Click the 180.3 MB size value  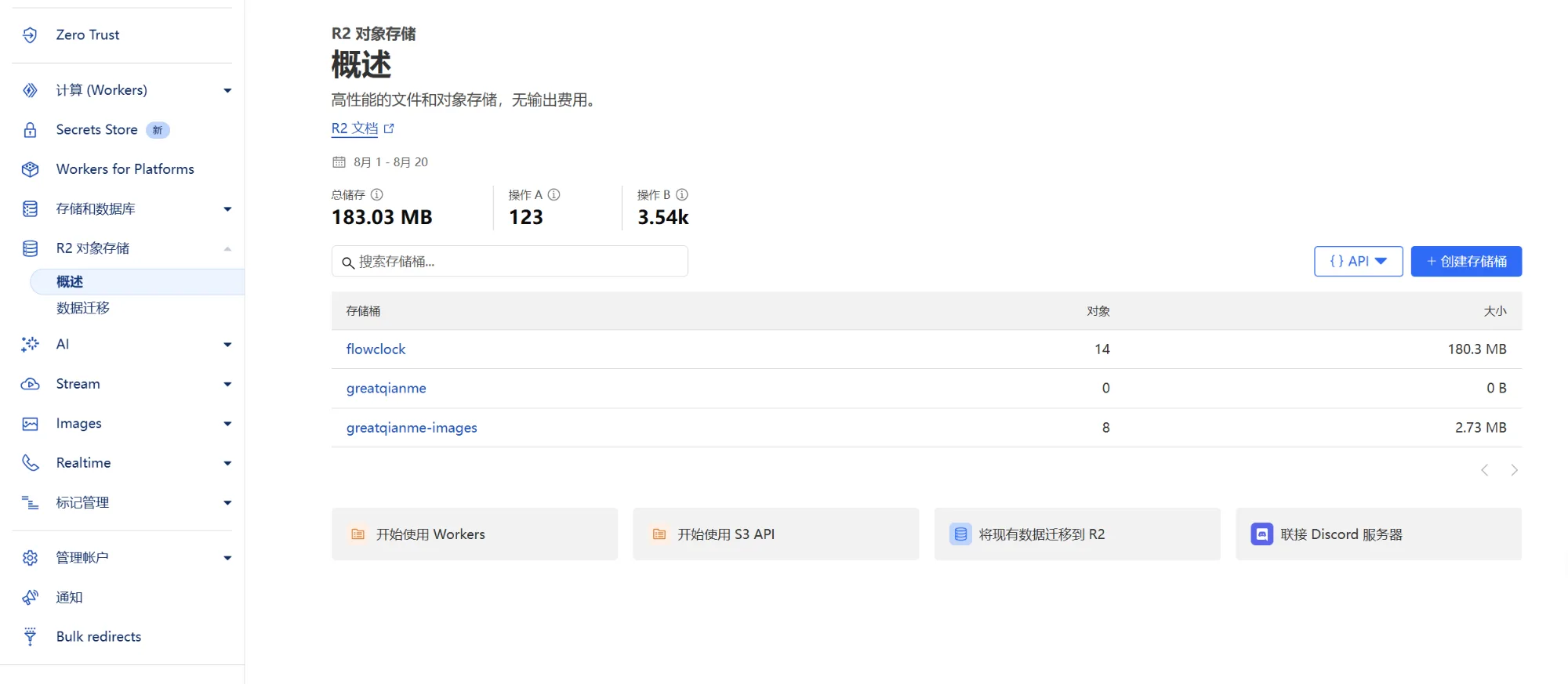[1477, 349]
